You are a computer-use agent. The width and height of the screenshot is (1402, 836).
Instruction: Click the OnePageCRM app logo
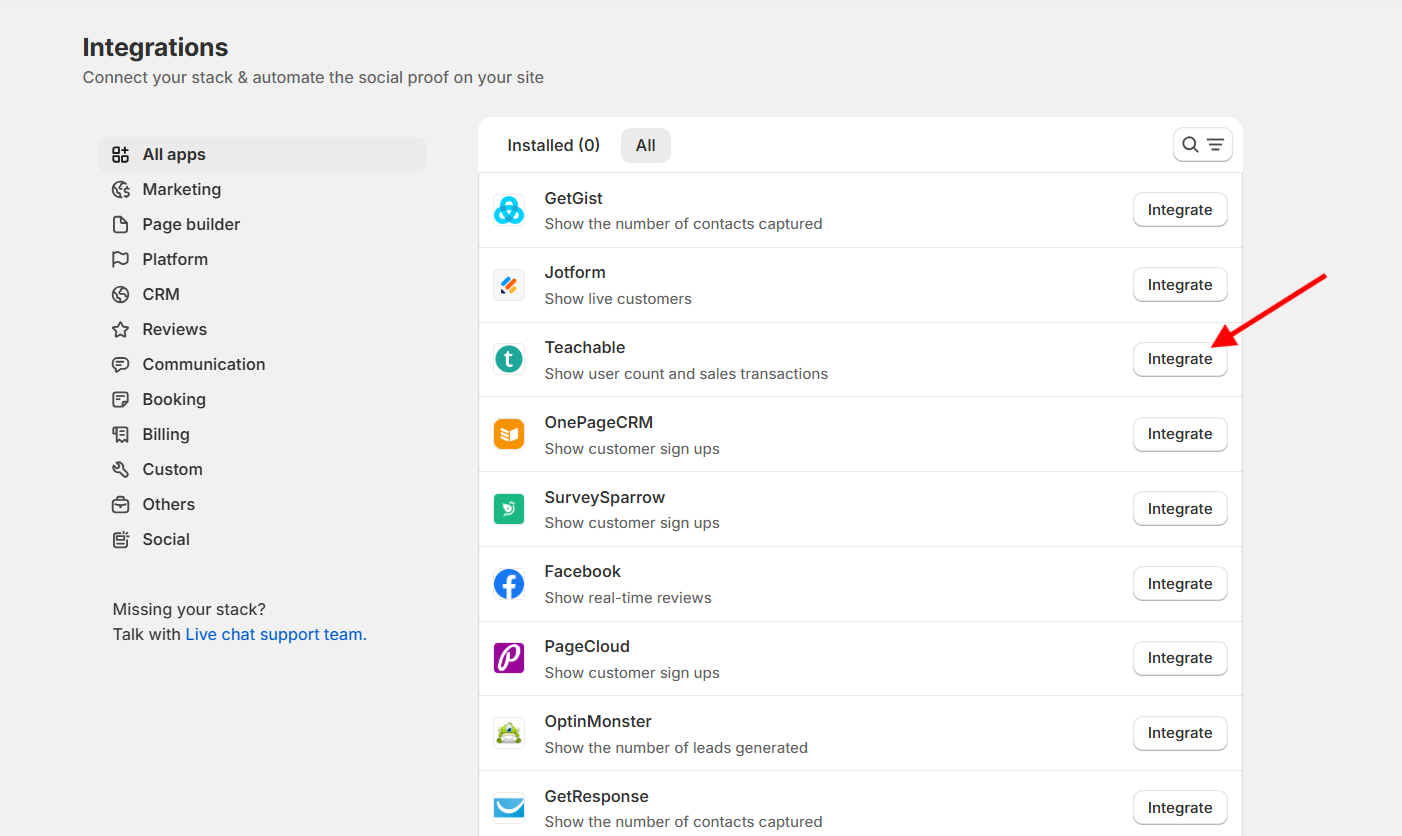pyautogui.click(x=509, y=434)
